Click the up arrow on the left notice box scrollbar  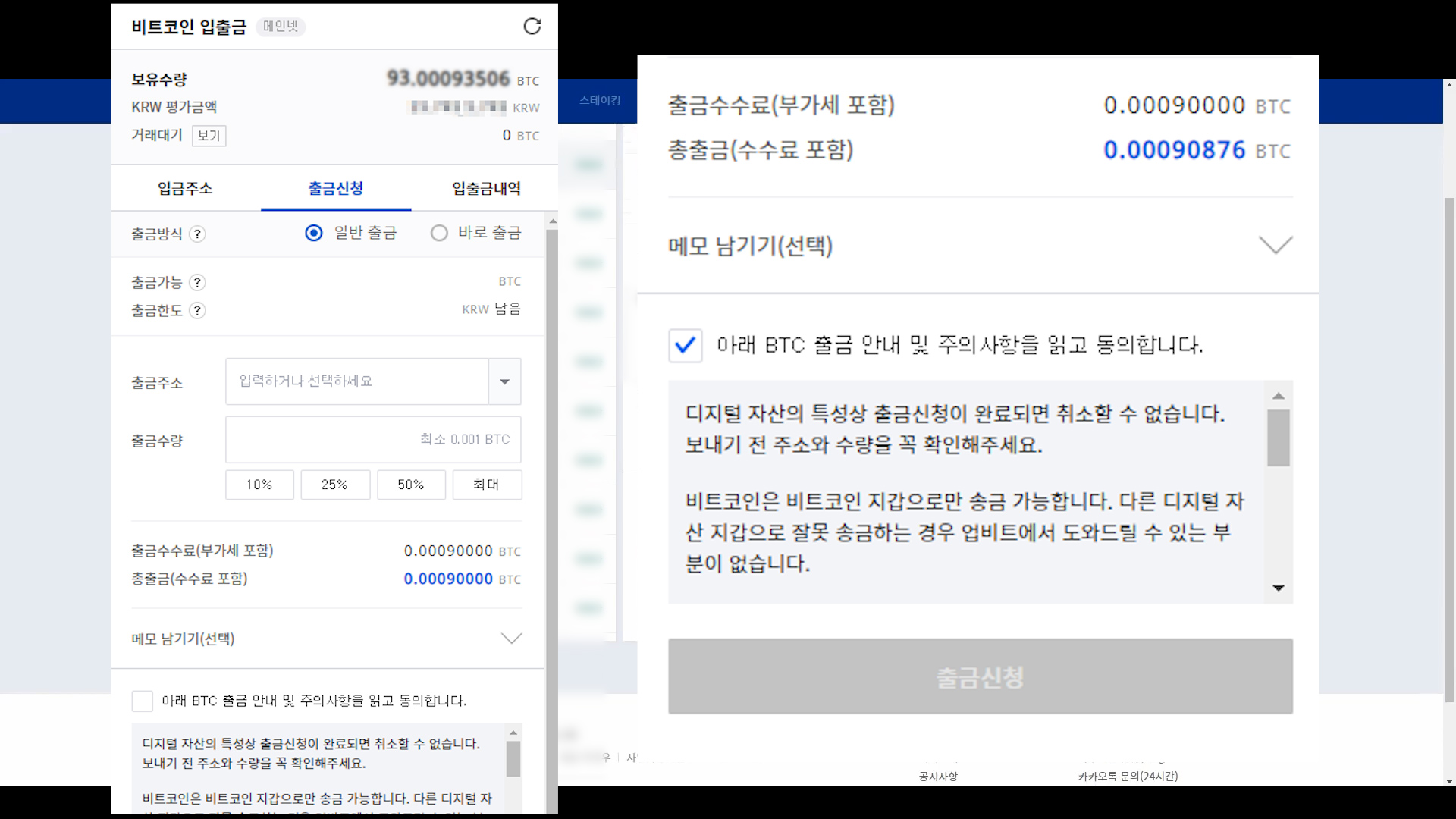point(513,733)
